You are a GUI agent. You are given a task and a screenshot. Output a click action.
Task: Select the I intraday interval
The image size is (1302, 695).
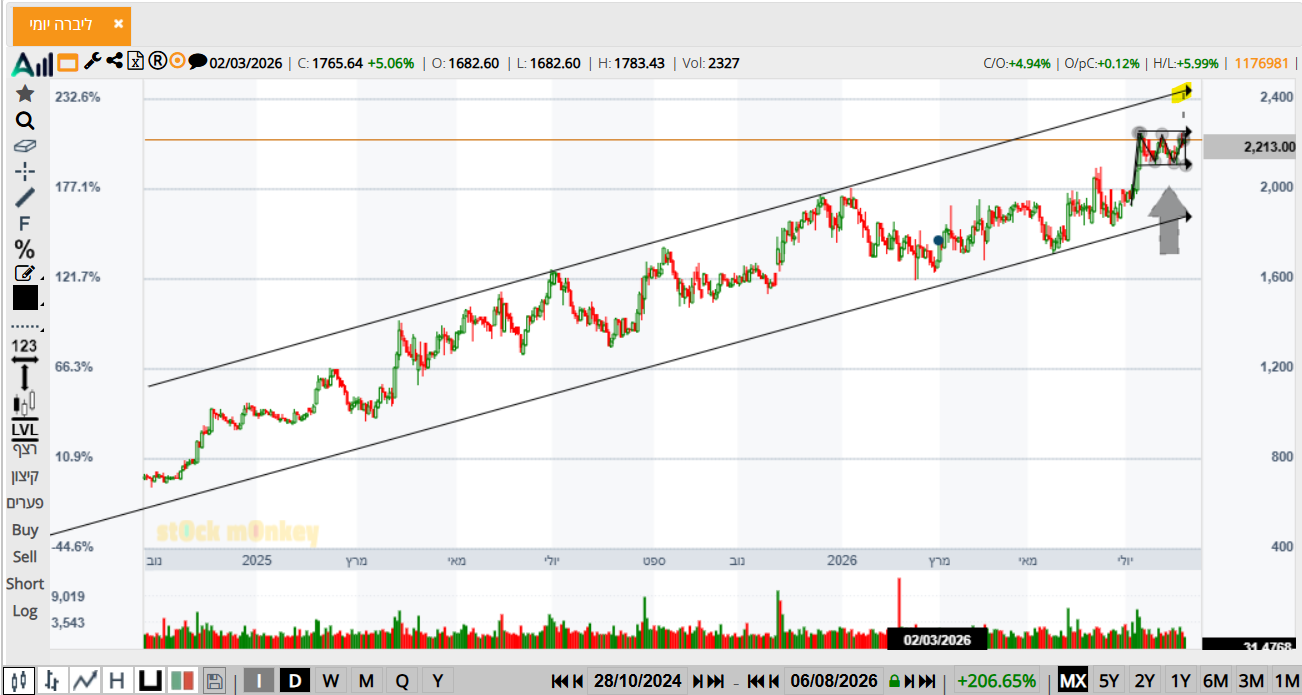(x=259, y=681)
